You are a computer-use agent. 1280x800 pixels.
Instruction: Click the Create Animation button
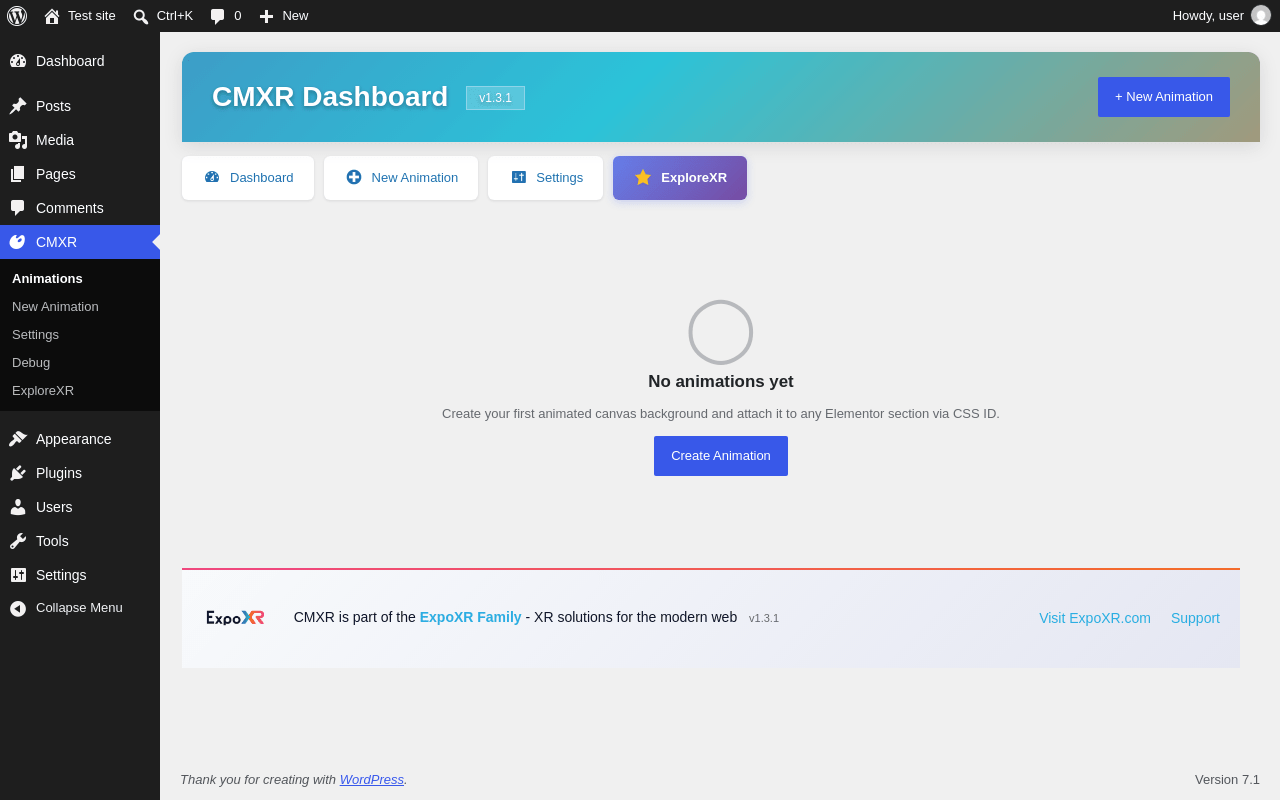[x=721, y=456]
